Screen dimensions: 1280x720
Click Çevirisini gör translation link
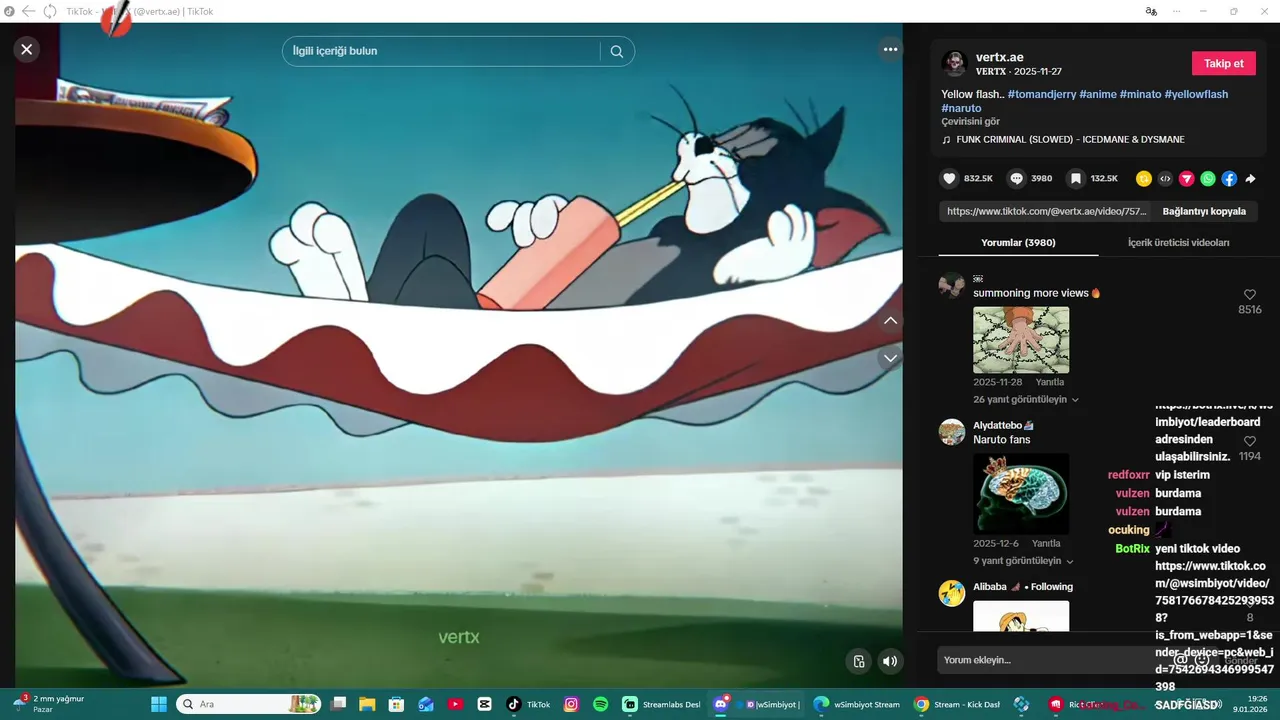click(970, 122)
